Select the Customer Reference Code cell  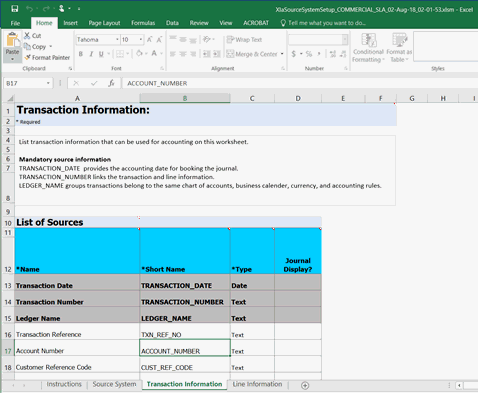77,364
